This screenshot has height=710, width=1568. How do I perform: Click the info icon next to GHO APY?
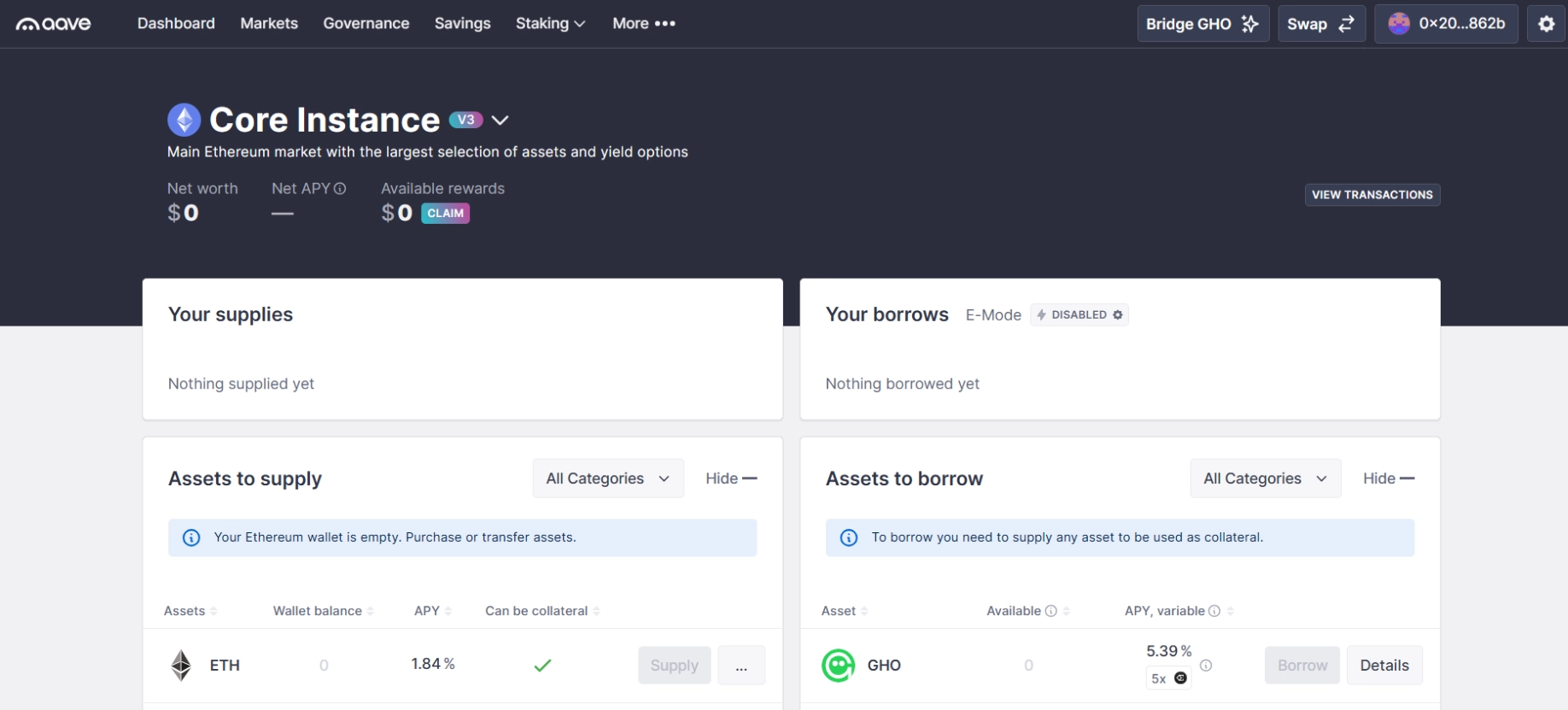pyautogui.click(x=1205, y=665)
